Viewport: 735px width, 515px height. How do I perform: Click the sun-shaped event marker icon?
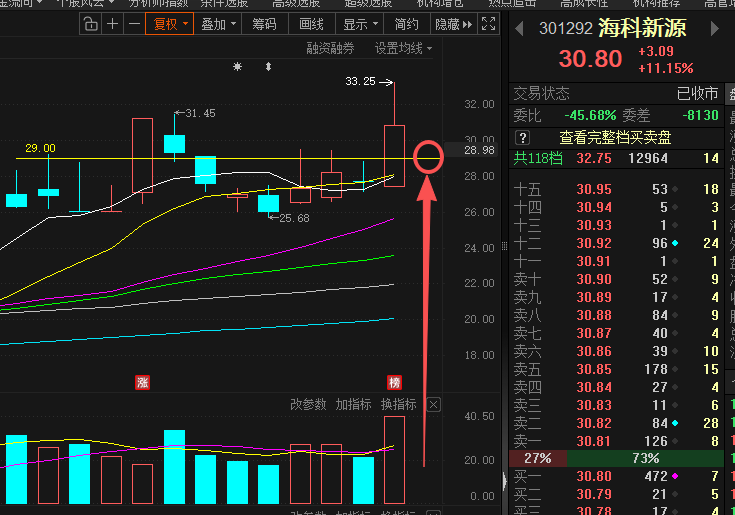[x=238, y=67]
